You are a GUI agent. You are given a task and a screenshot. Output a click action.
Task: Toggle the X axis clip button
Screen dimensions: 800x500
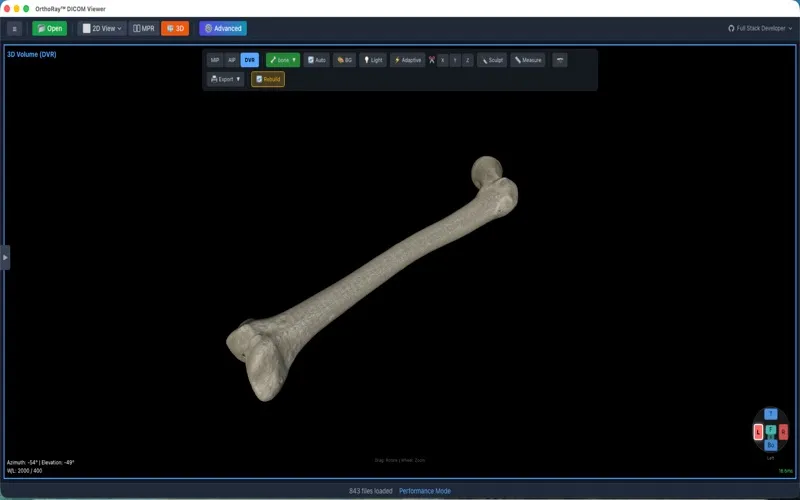pos(442,60)
